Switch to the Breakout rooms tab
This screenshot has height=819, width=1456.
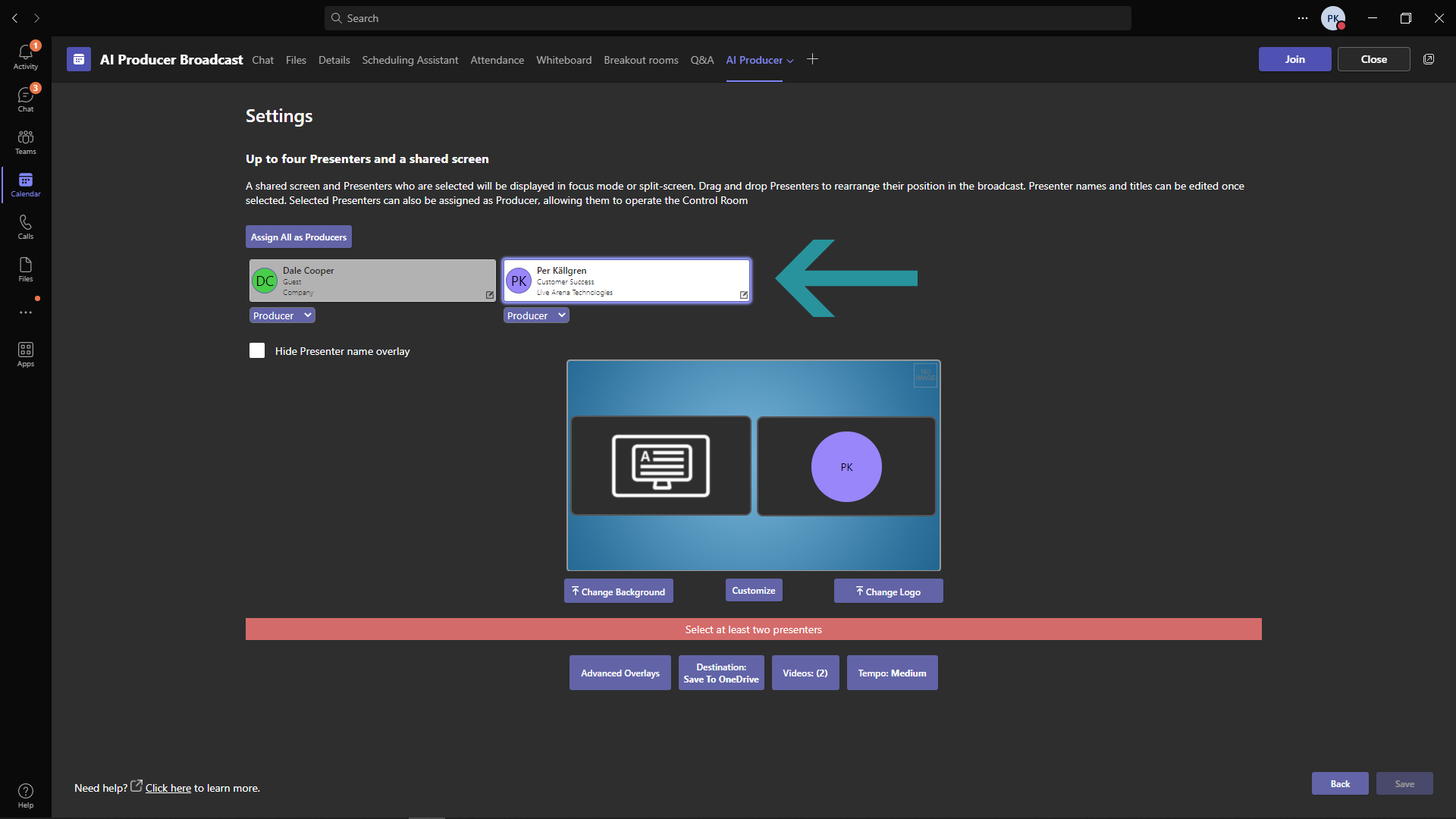(641, 60)
